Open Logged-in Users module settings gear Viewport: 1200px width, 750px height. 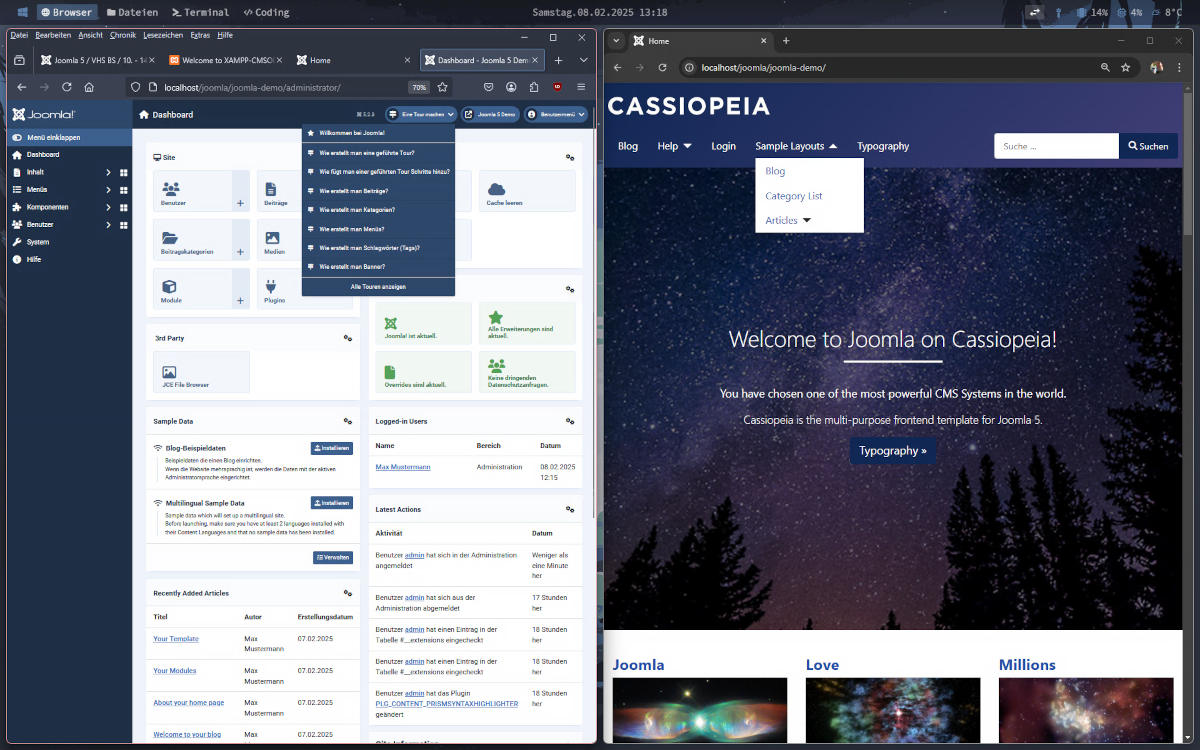(x=570, y=421)
